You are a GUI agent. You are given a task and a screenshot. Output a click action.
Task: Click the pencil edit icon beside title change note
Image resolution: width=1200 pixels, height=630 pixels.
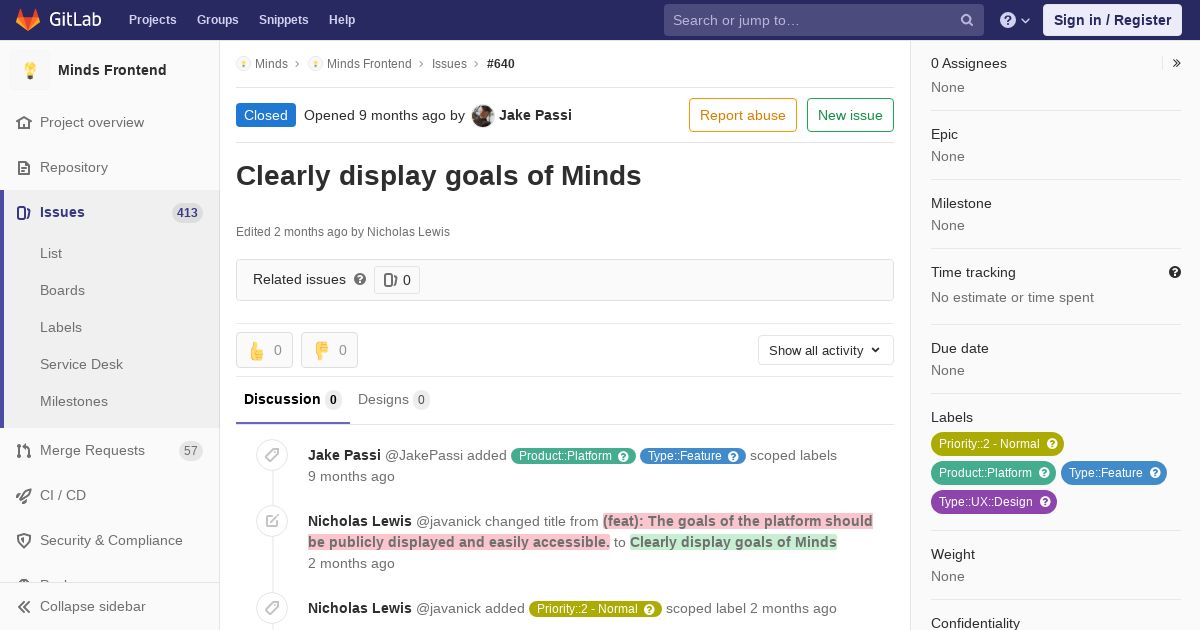click(272, 521)
